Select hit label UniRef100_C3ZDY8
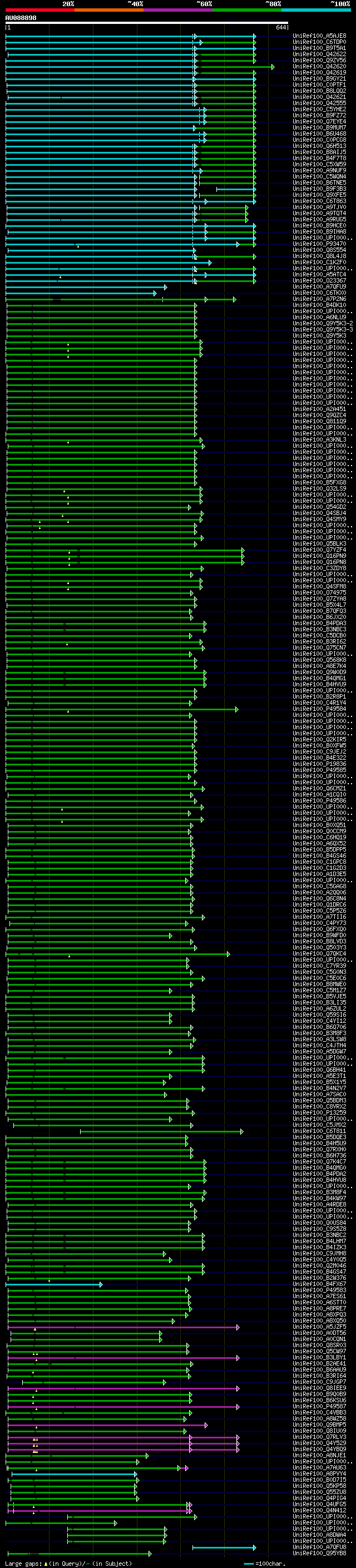The height and width of the screenshot is (1568, 356). coord(319,568)
